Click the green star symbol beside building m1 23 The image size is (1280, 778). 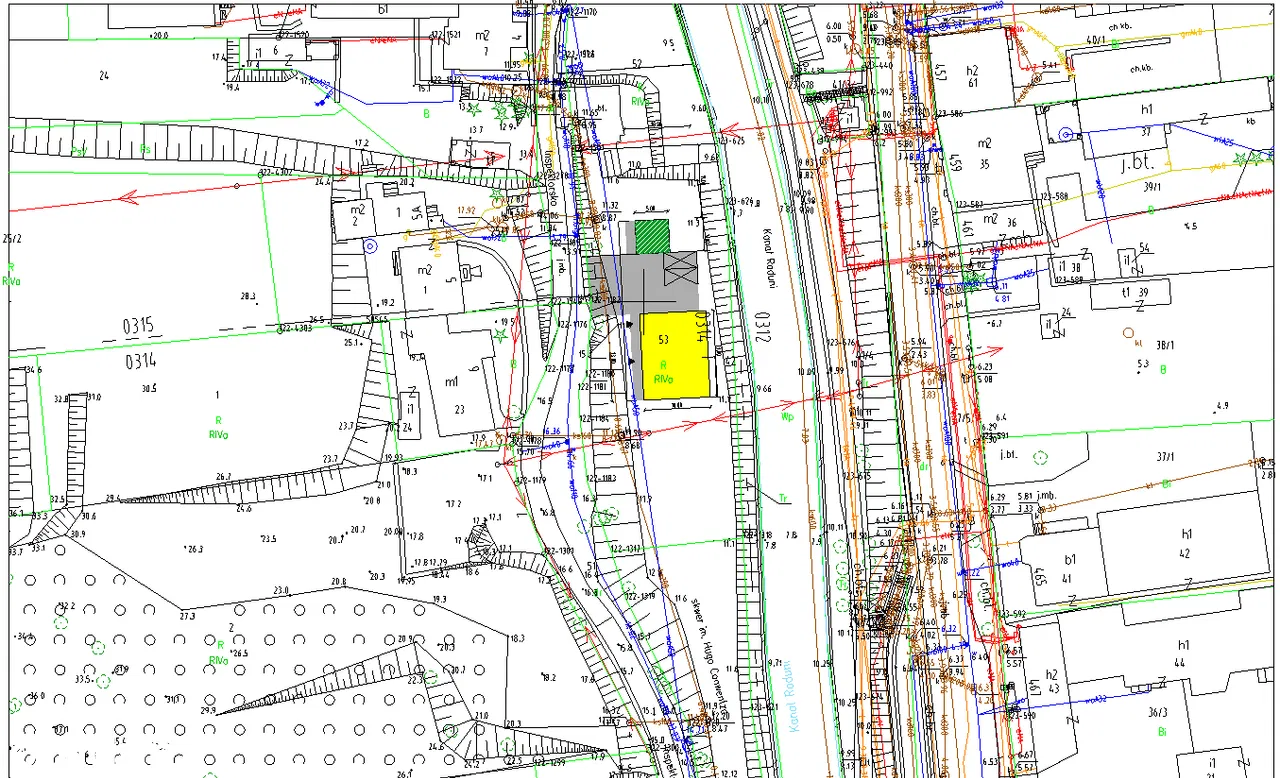click(x=497, y=335)
